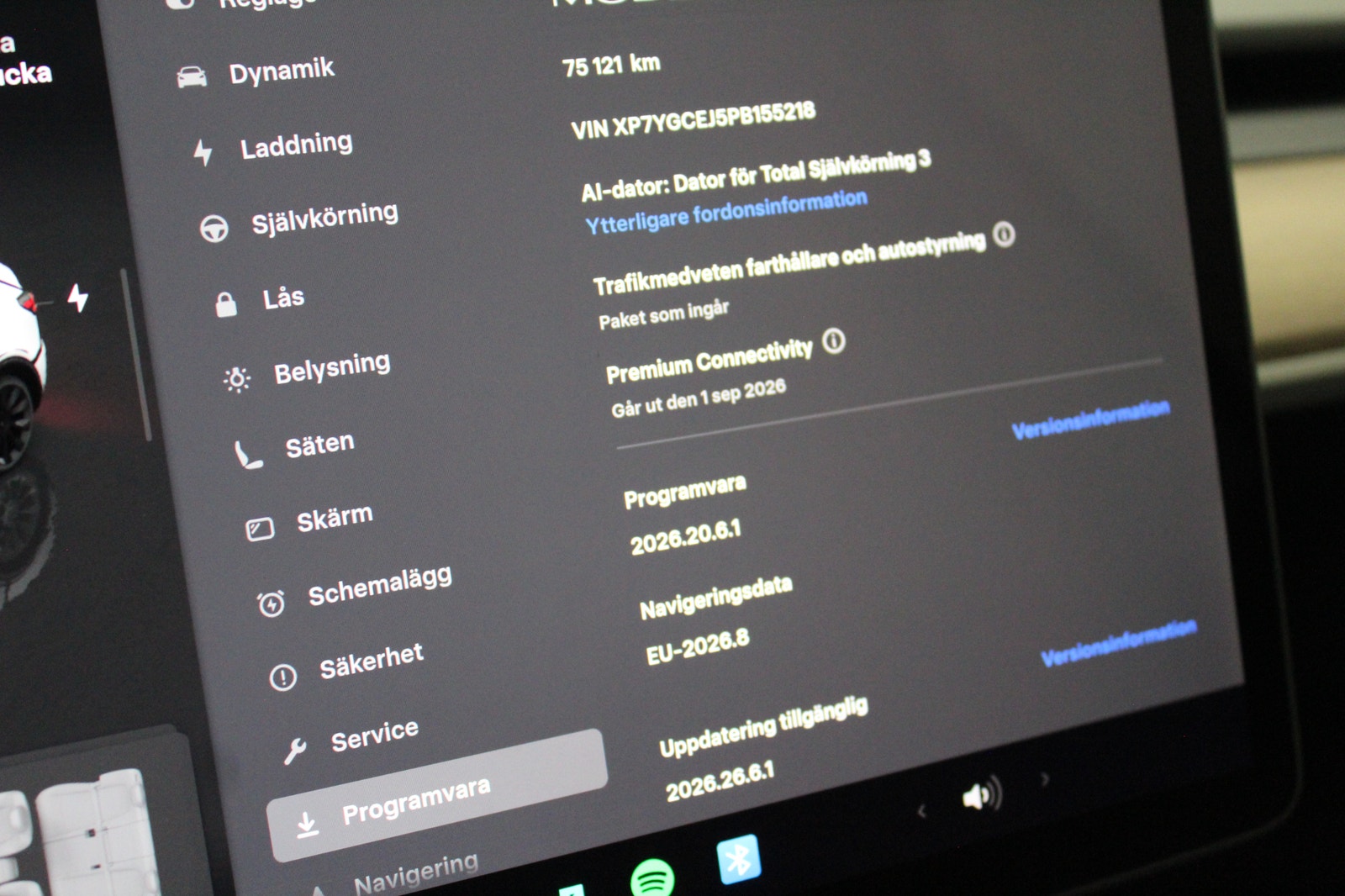Open Versionsinformation beside the Programvara heading
This screenshot has height=896, width=1345.
coord(1091,419)
